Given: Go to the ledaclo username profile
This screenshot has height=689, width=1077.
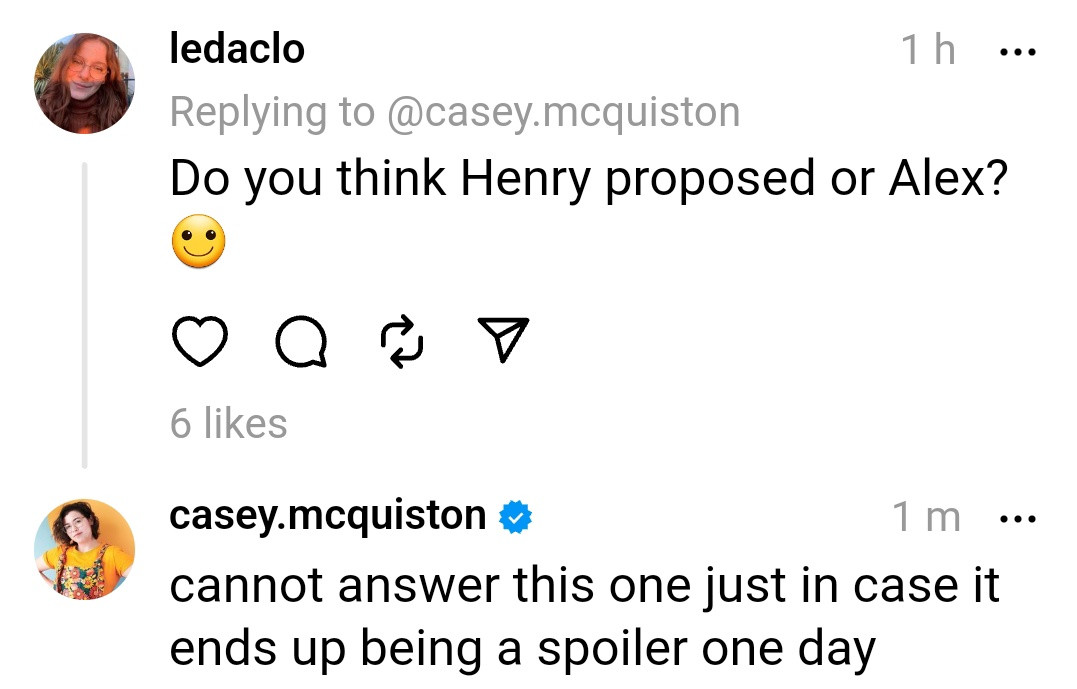Looking at the screenshot, I should click(x=237, y=49).
